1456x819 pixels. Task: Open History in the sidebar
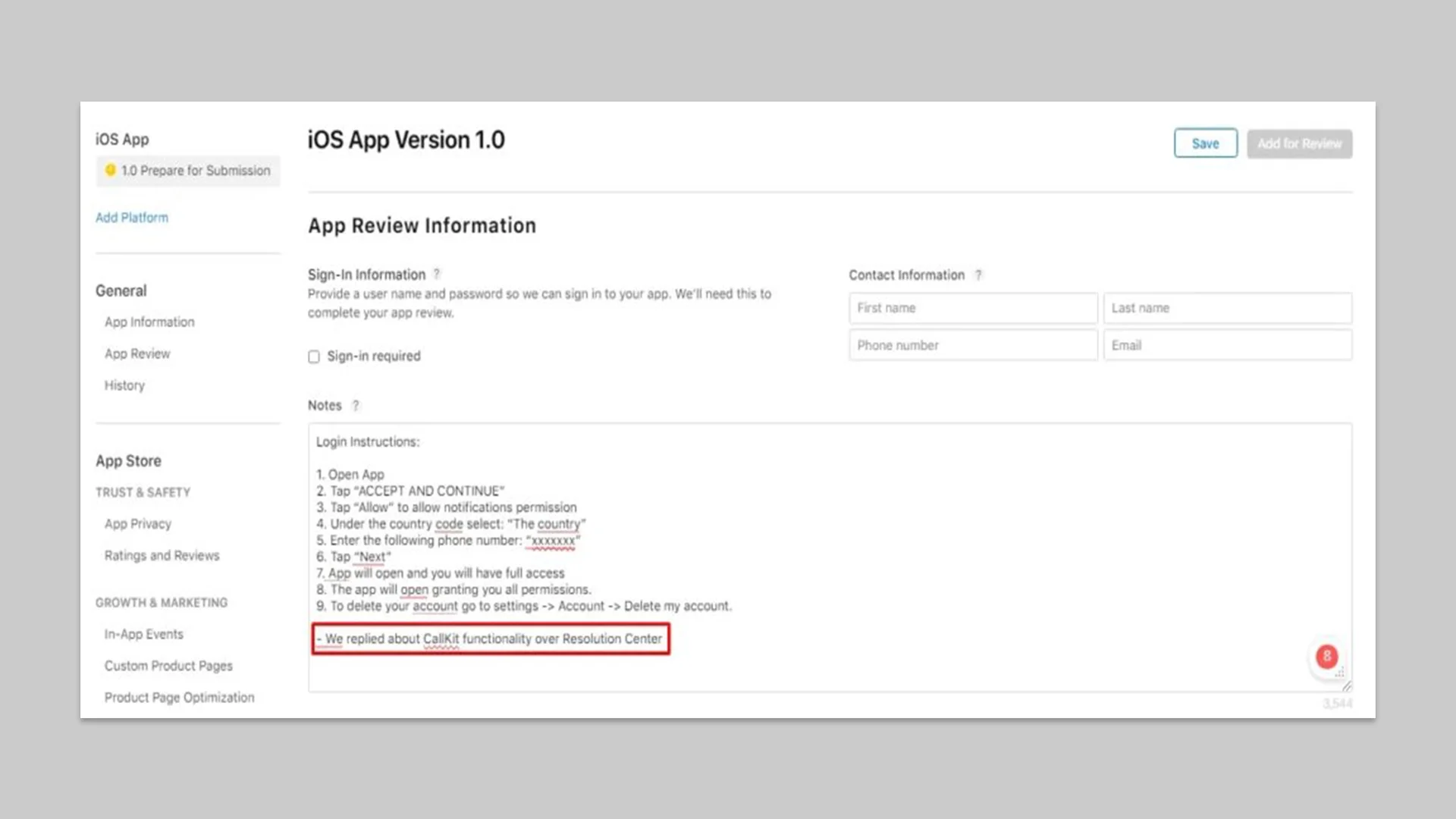click(x=124, y=385)
